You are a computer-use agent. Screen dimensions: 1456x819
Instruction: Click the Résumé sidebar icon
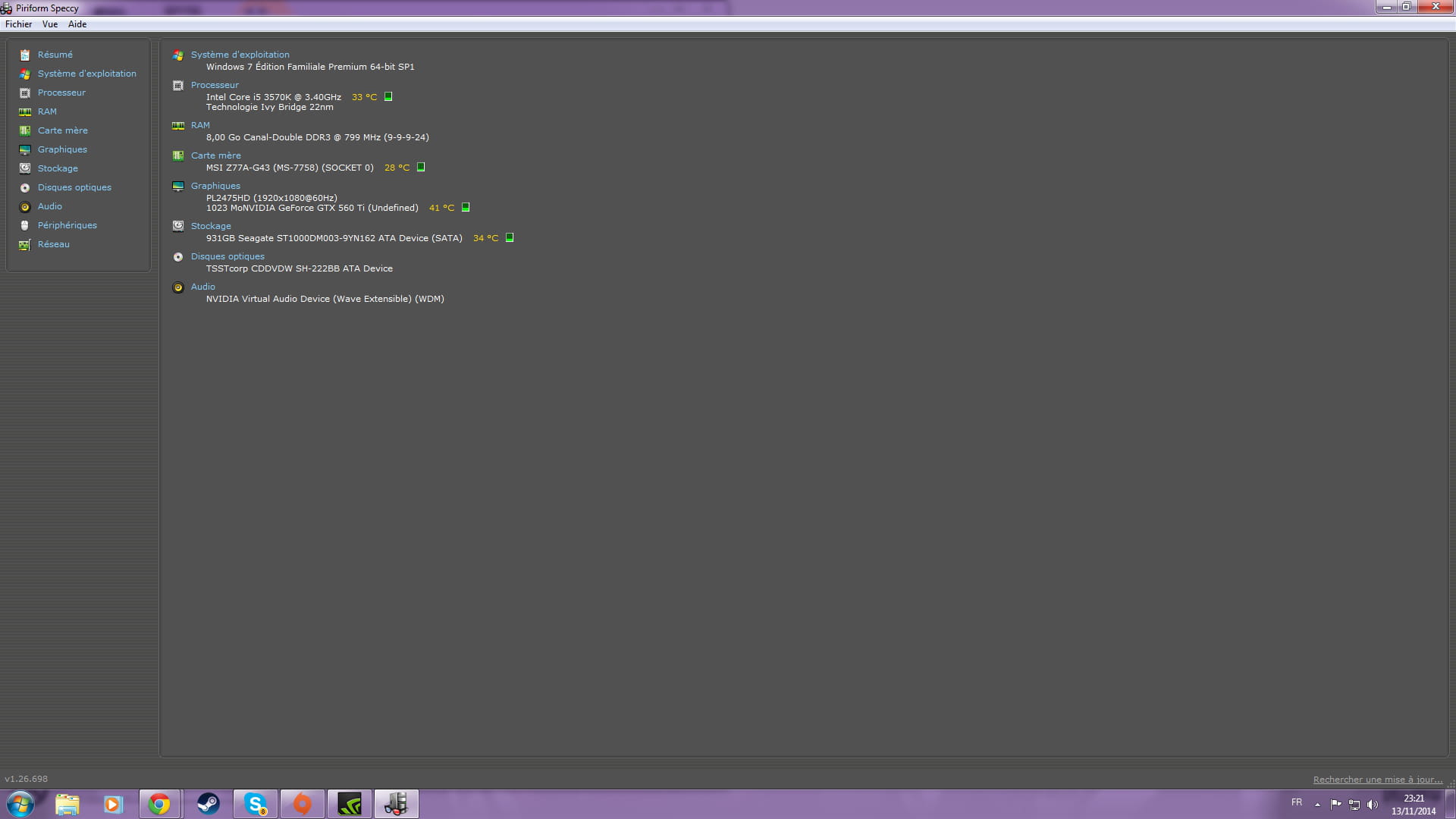coord(25,55)
